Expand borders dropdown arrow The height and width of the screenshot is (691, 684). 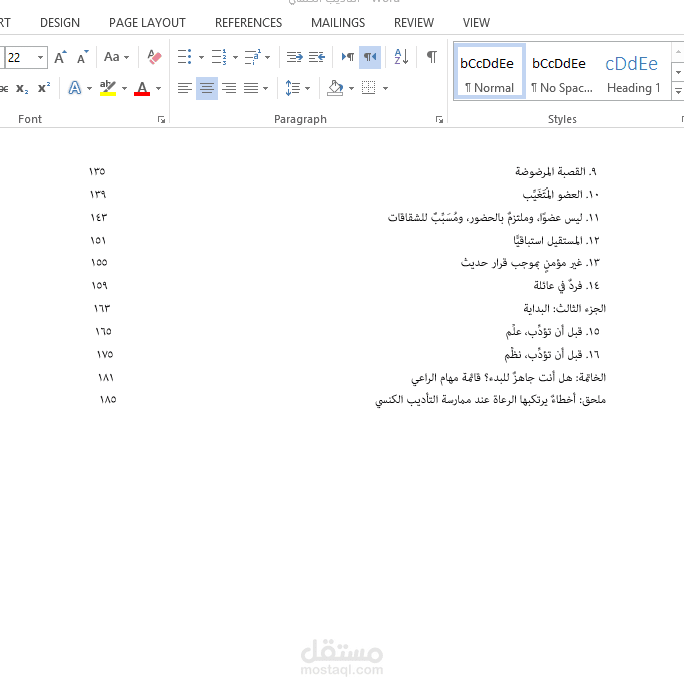(x=386, y=88)
